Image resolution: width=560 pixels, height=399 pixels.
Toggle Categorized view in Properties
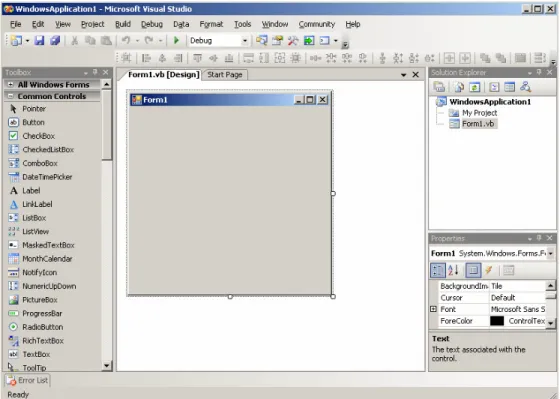click(x=438, y=270)
